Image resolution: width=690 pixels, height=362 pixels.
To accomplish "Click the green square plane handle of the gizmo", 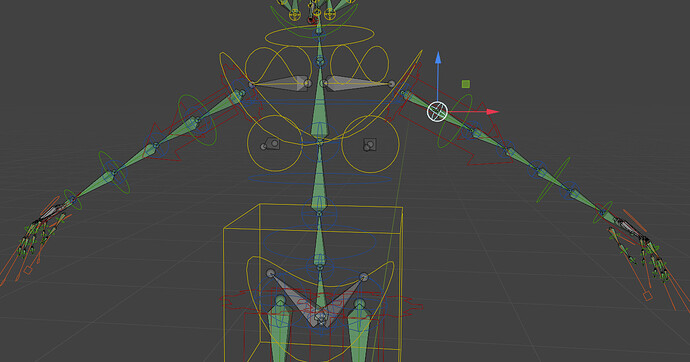I will (x=466, y=84).
